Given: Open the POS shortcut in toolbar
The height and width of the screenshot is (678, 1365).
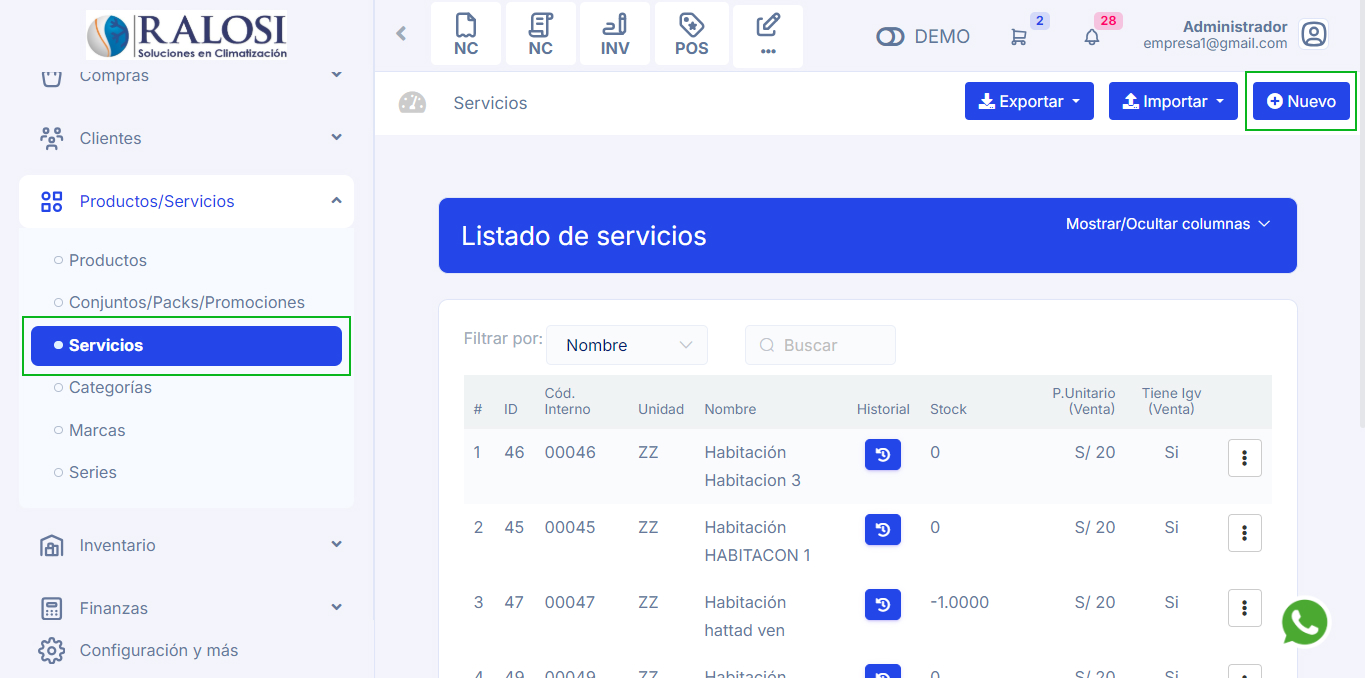Looking at the screenshot, I should (691, 35).
